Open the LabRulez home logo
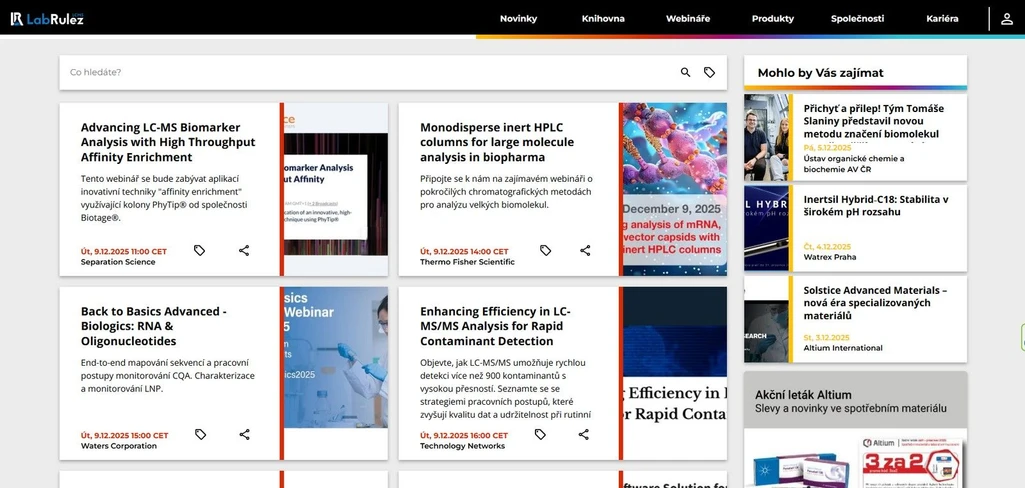Screen dimensions: 1025x488 (47, 18)
